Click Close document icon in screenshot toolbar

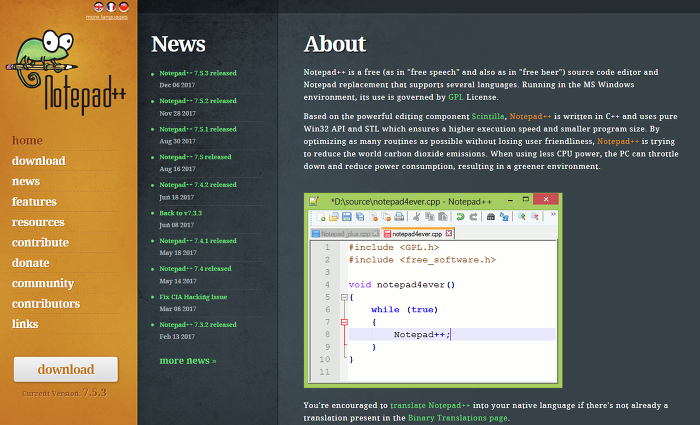tap(373, 217)
